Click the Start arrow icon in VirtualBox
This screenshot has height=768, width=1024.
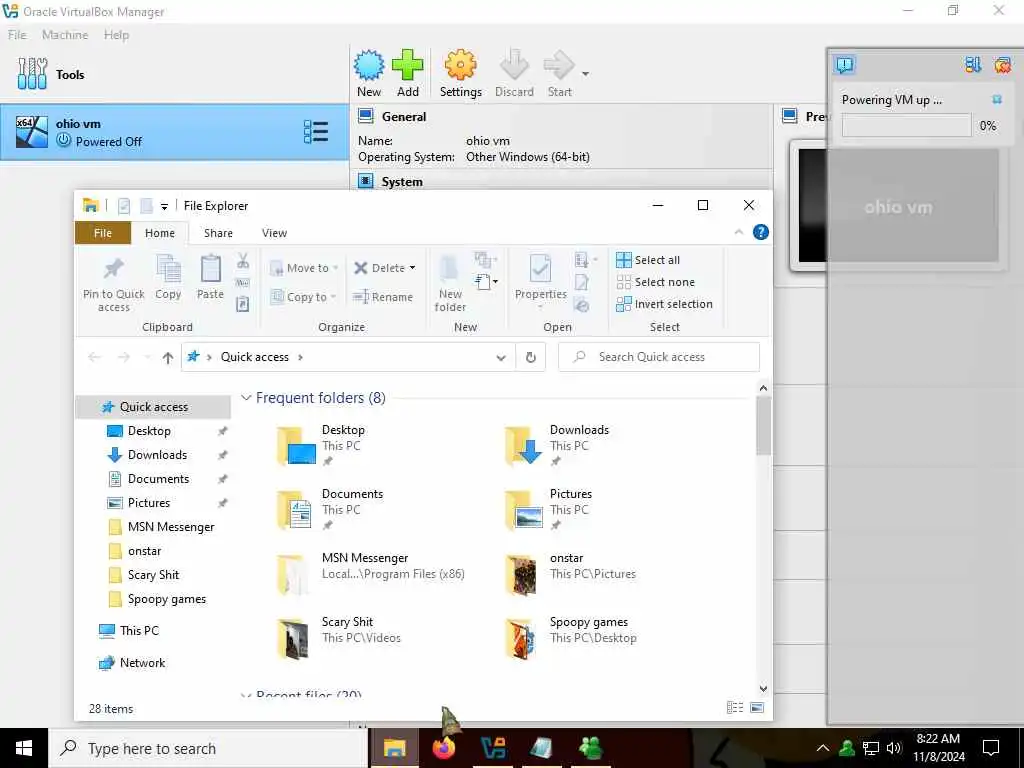click(x=558, y=65)
